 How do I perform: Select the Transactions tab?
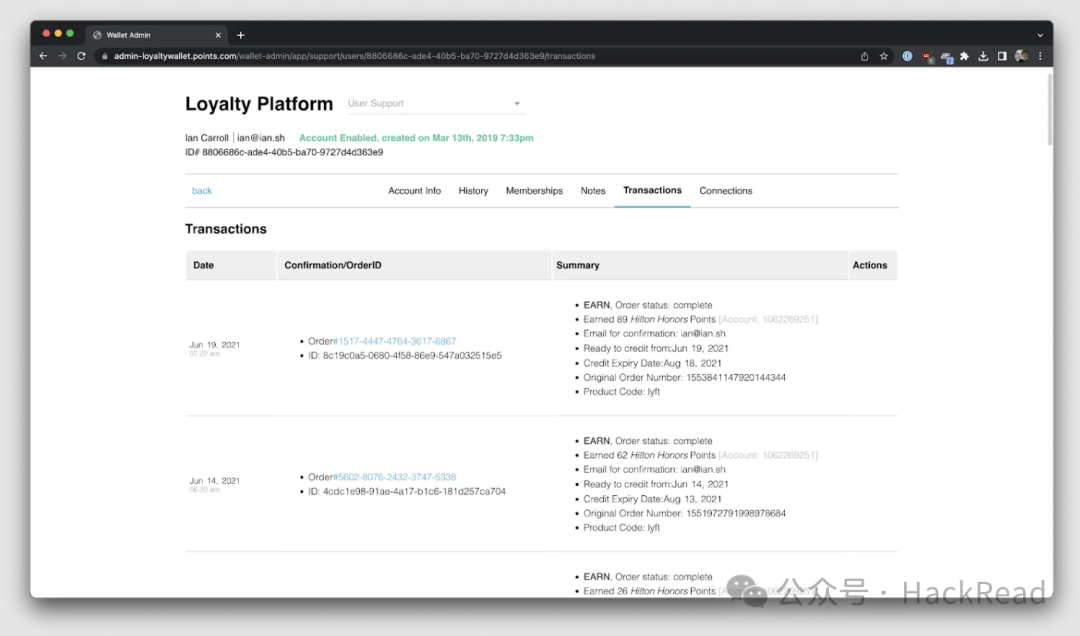[x=652, y=190]
